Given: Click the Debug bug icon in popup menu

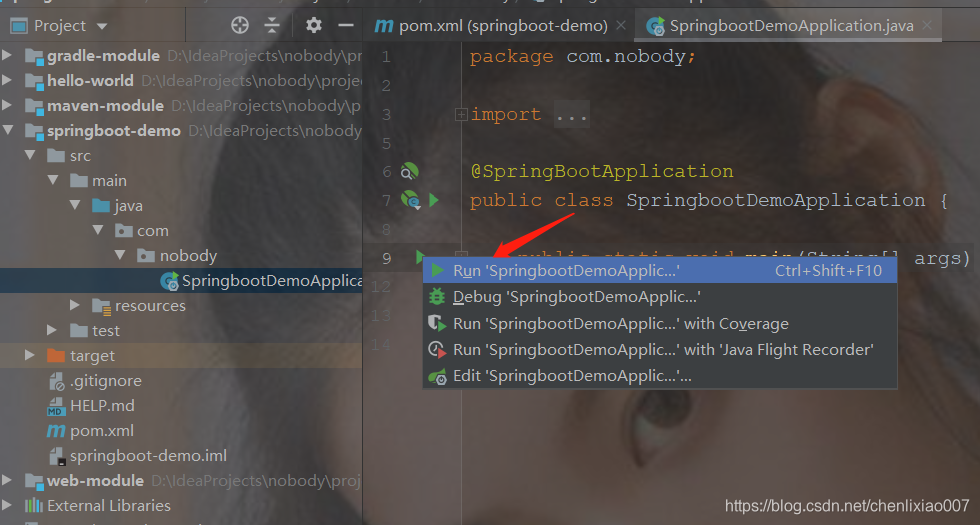Looking at the screenshot, I should point(437,297).
